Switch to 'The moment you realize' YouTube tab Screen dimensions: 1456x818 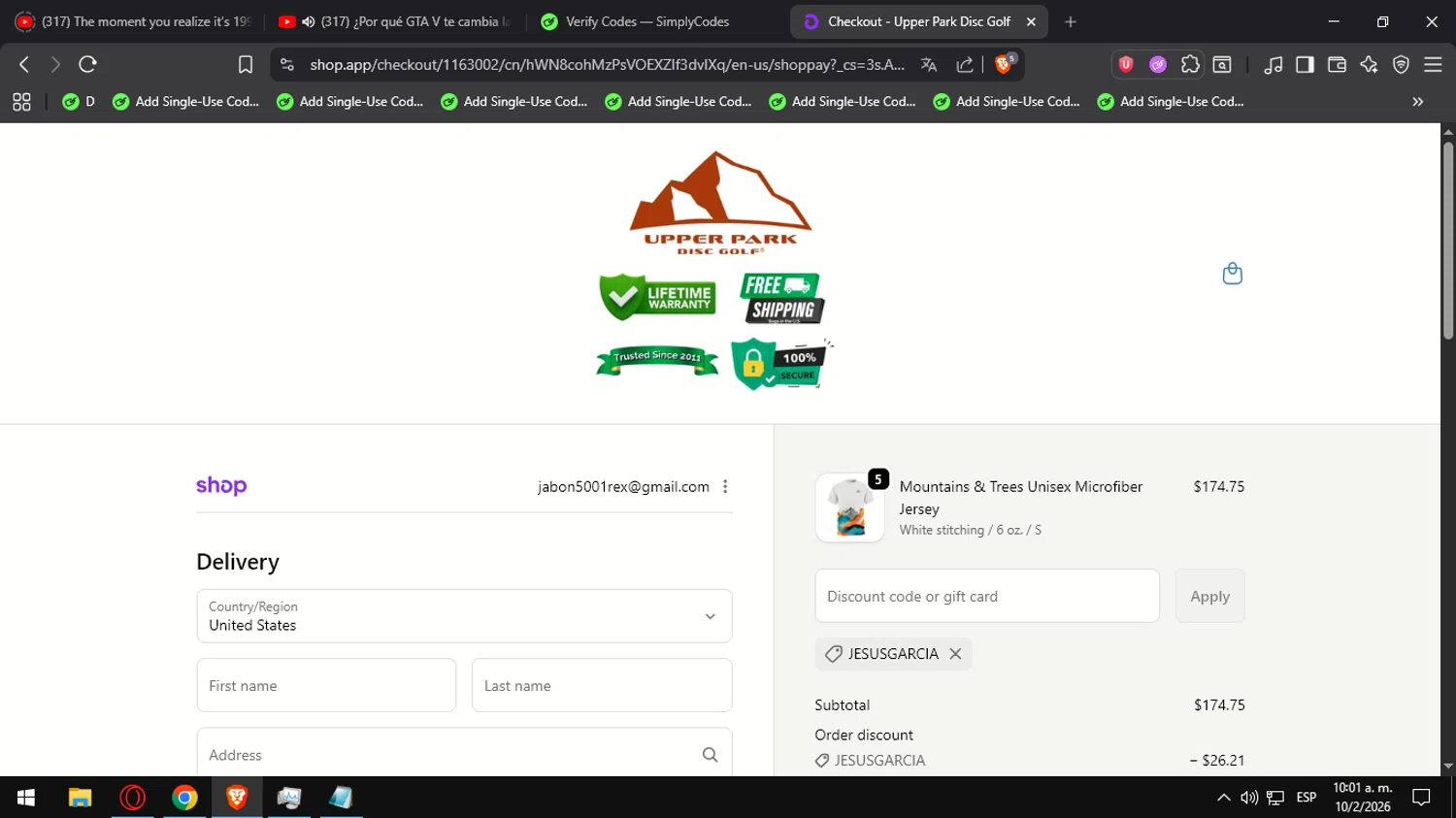(133, 21)
